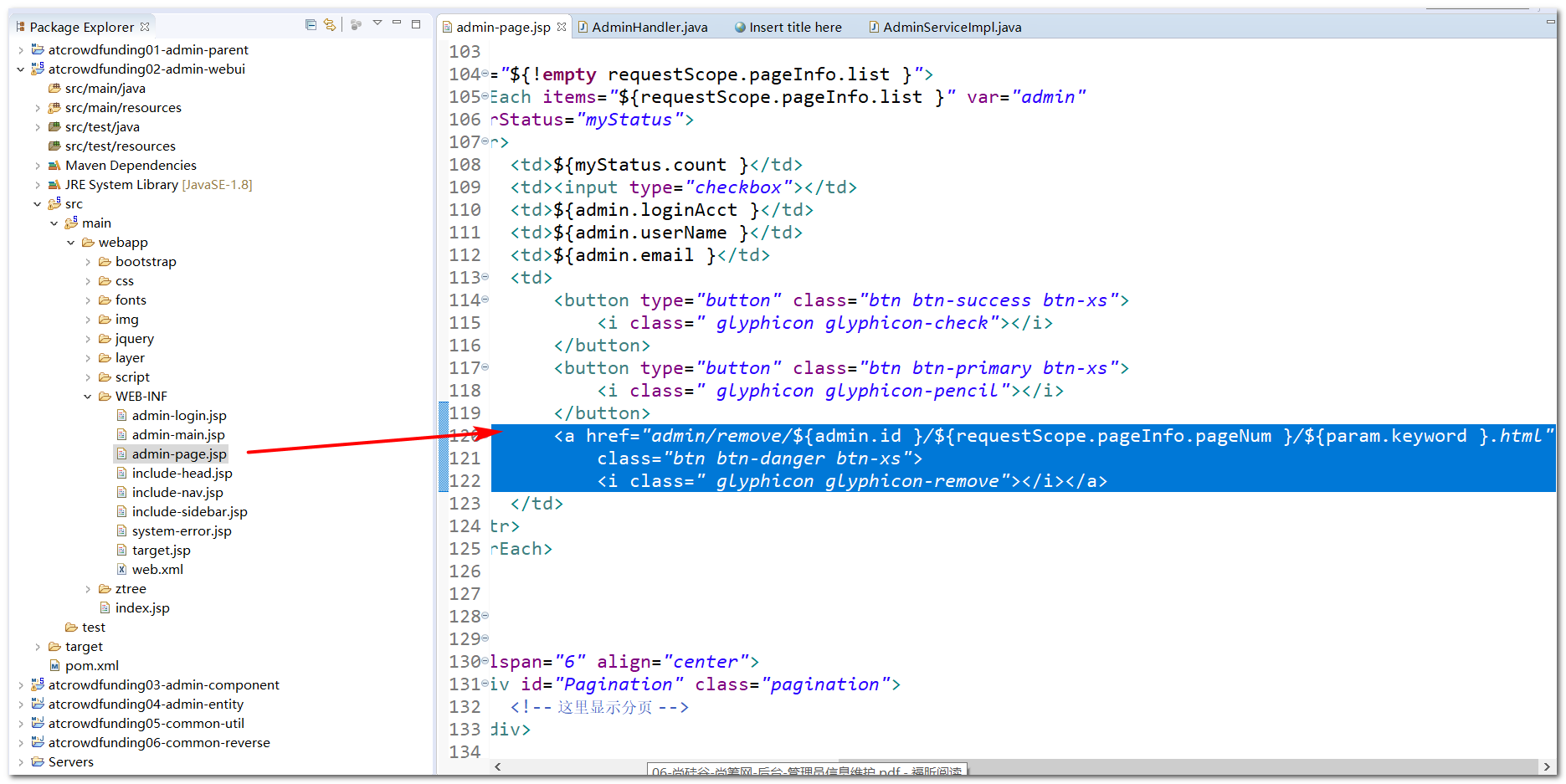Expand JRE System Library node
Screen dimensions: 1566x784
38,185
